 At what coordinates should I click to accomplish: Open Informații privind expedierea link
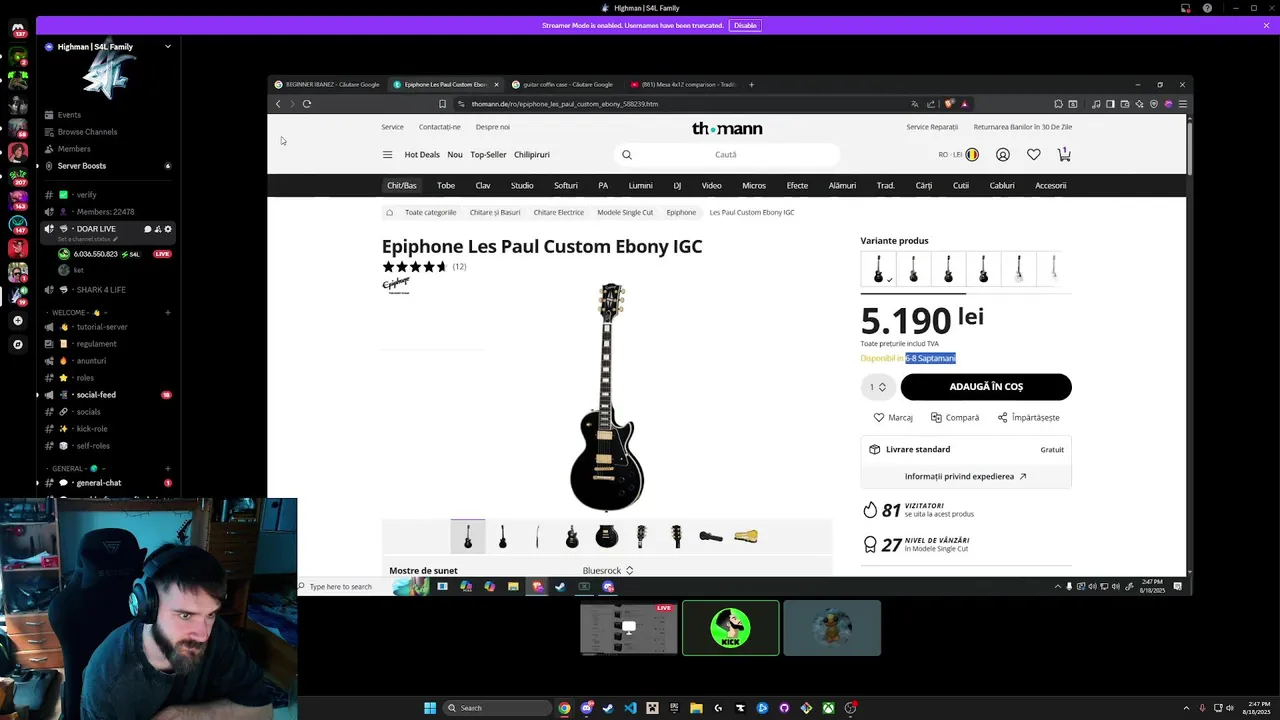(965, 476)
